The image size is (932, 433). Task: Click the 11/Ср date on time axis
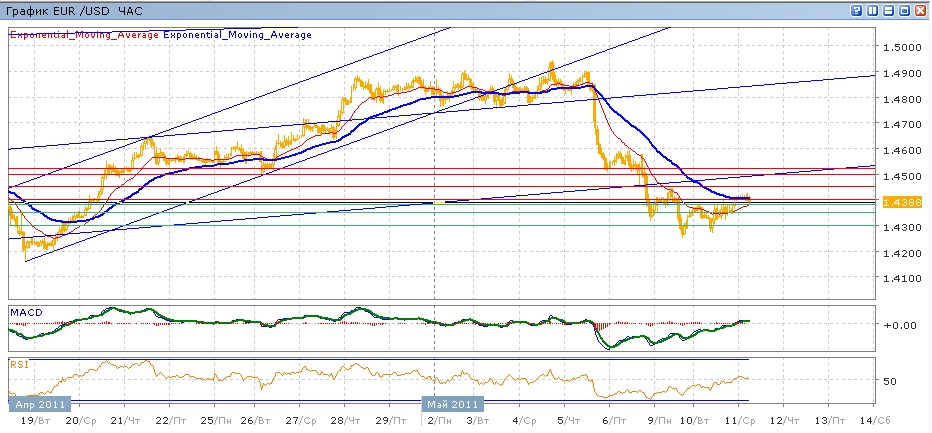(741, 421)
